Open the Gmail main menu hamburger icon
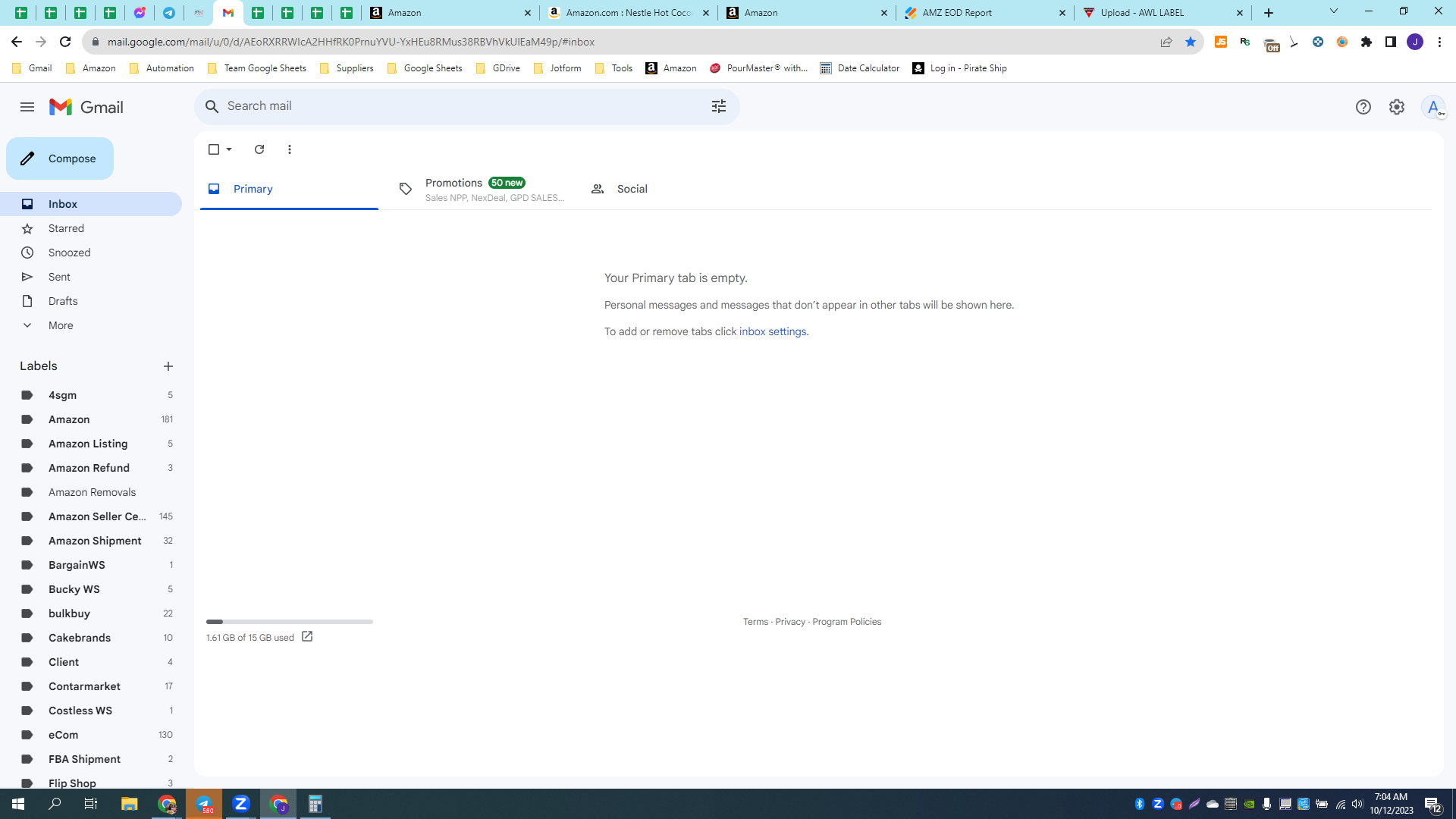The width and height of the screenshot is (1456, 819). click(x=27, y=107)
